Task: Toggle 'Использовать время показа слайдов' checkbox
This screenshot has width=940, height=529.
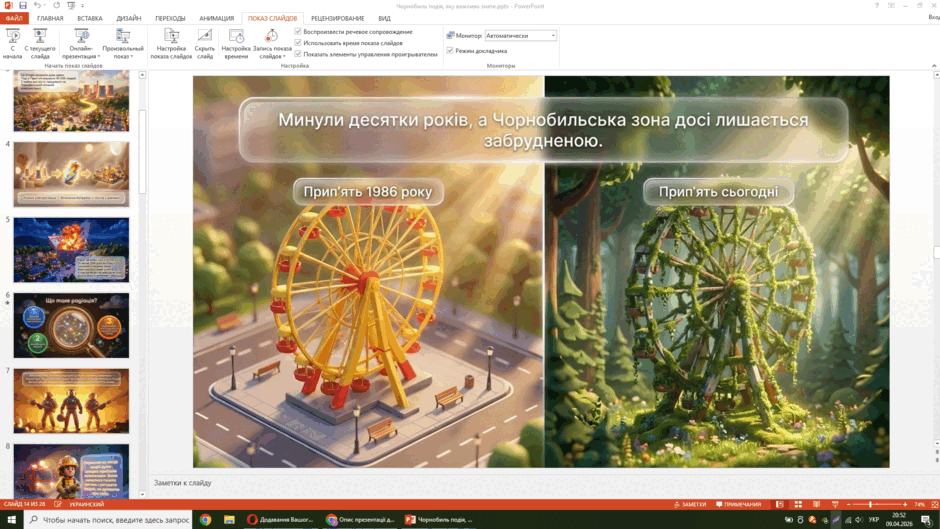Action: click(x=298, y=43)
